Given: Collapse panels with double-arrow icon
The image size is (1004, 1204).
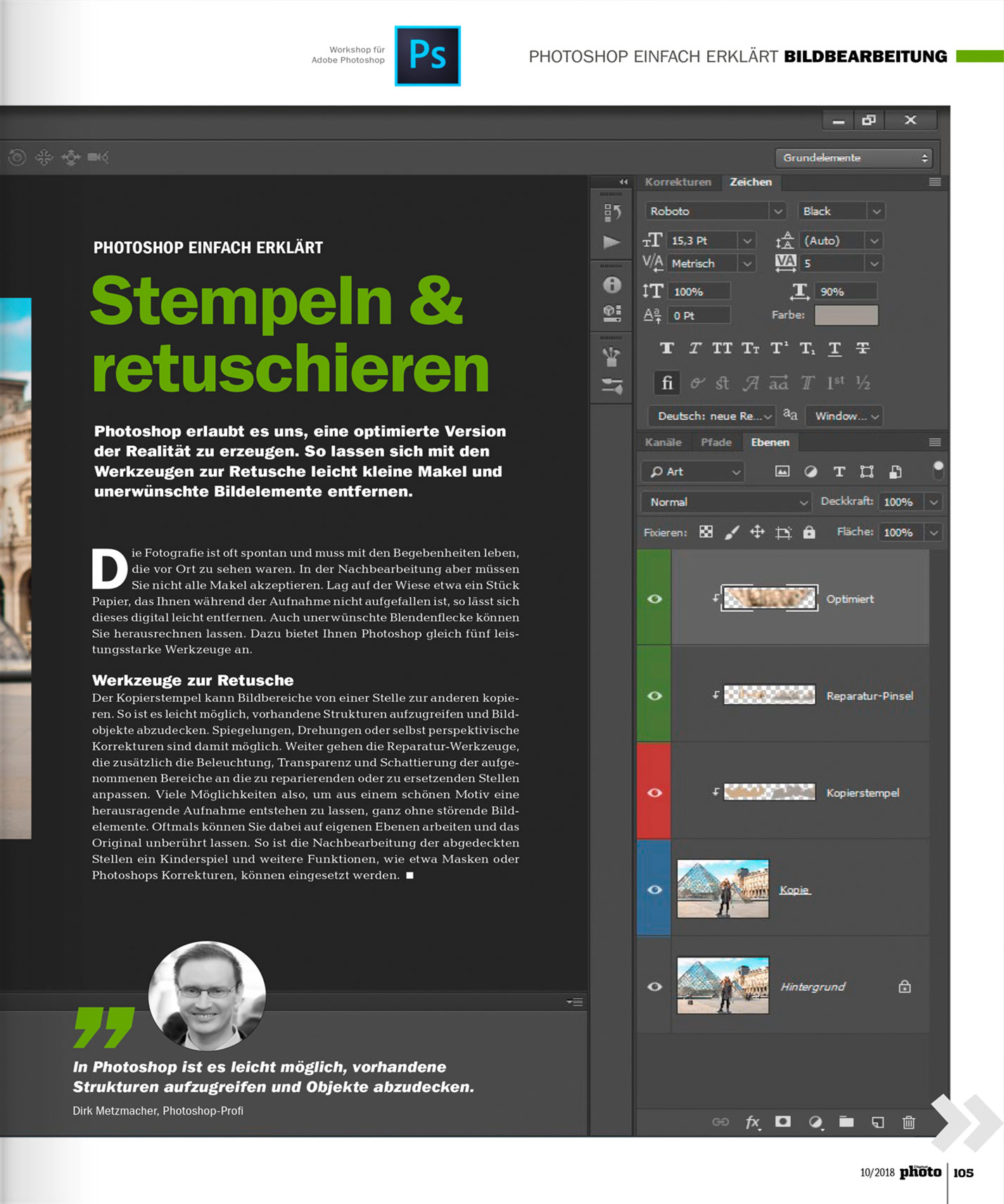Looking at the screenshot, I should pos(623,181).
